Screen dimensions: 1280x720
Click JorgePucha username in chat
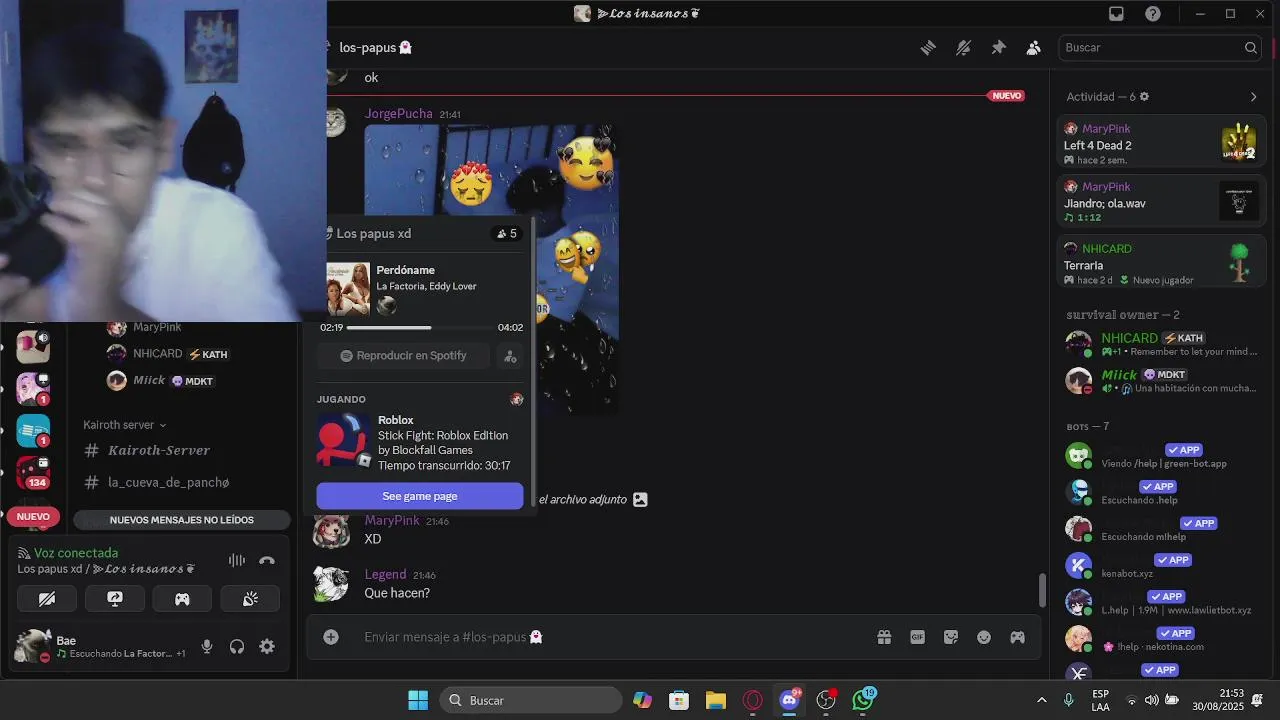click(x=398, y=114)
